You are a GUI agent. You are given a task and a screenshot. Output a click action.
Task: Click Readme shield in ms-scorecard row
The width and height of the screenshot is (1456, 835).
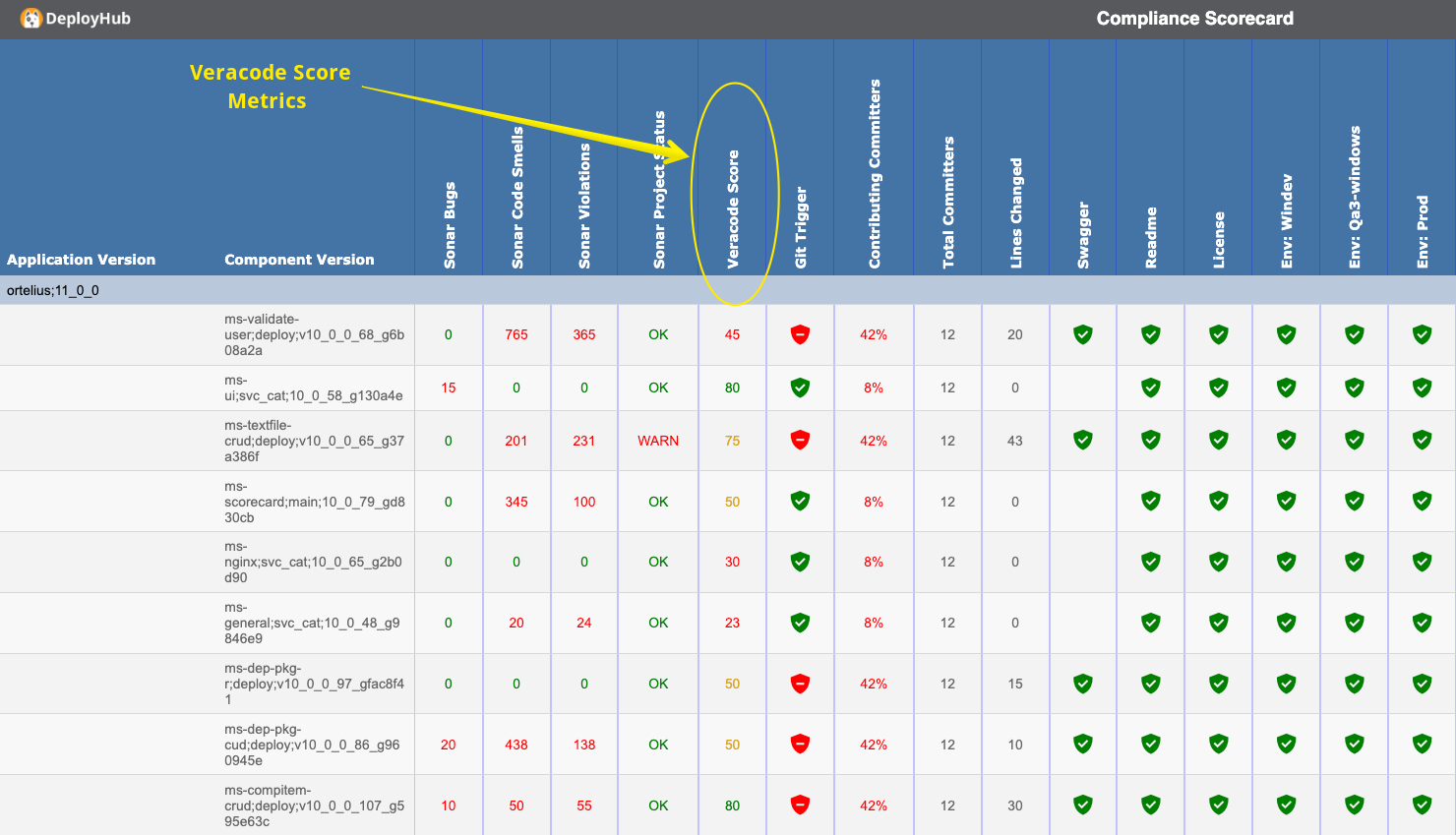1151,502
